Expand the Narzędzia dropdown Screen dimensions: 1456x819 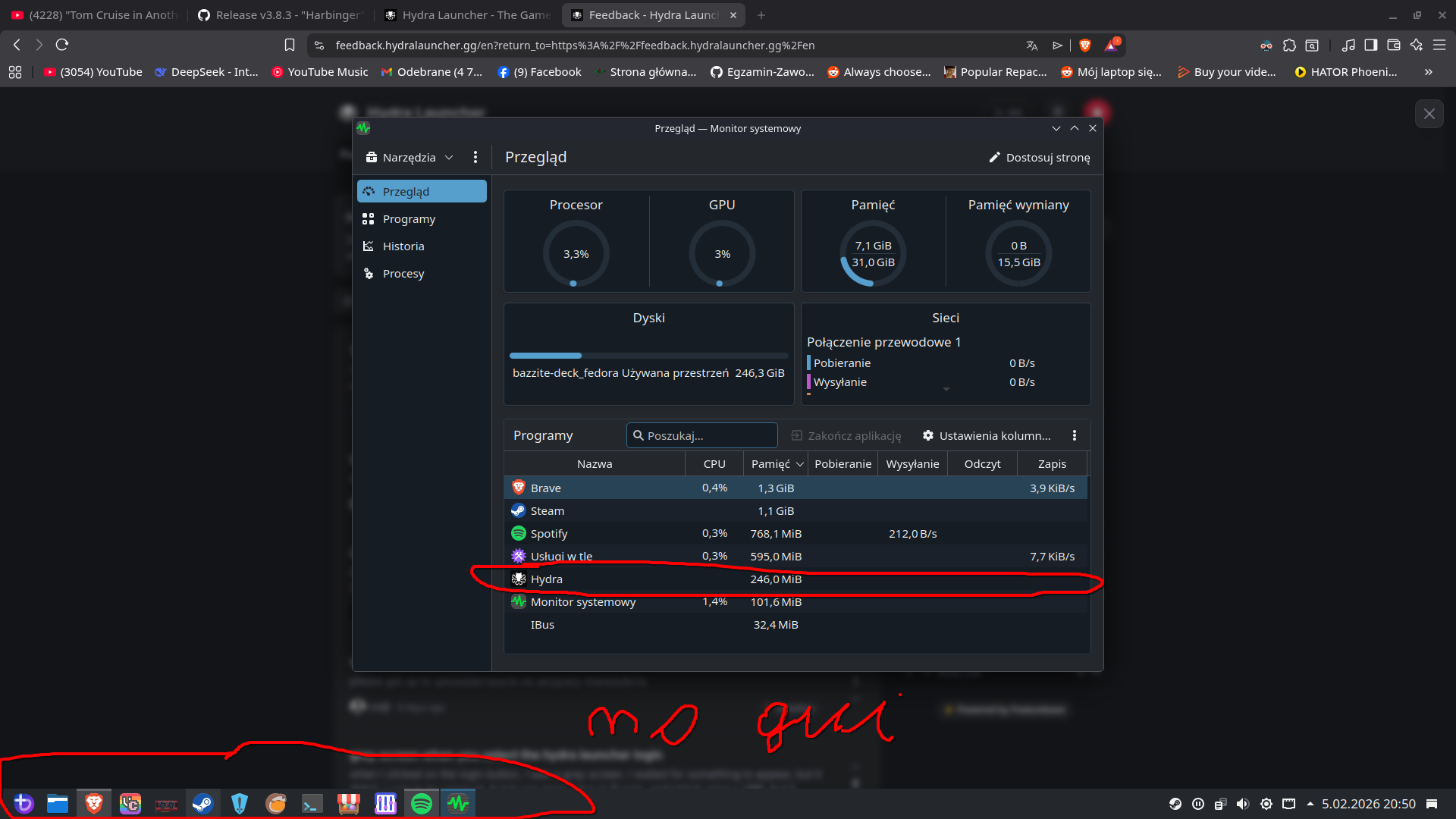tap(409, 158)
